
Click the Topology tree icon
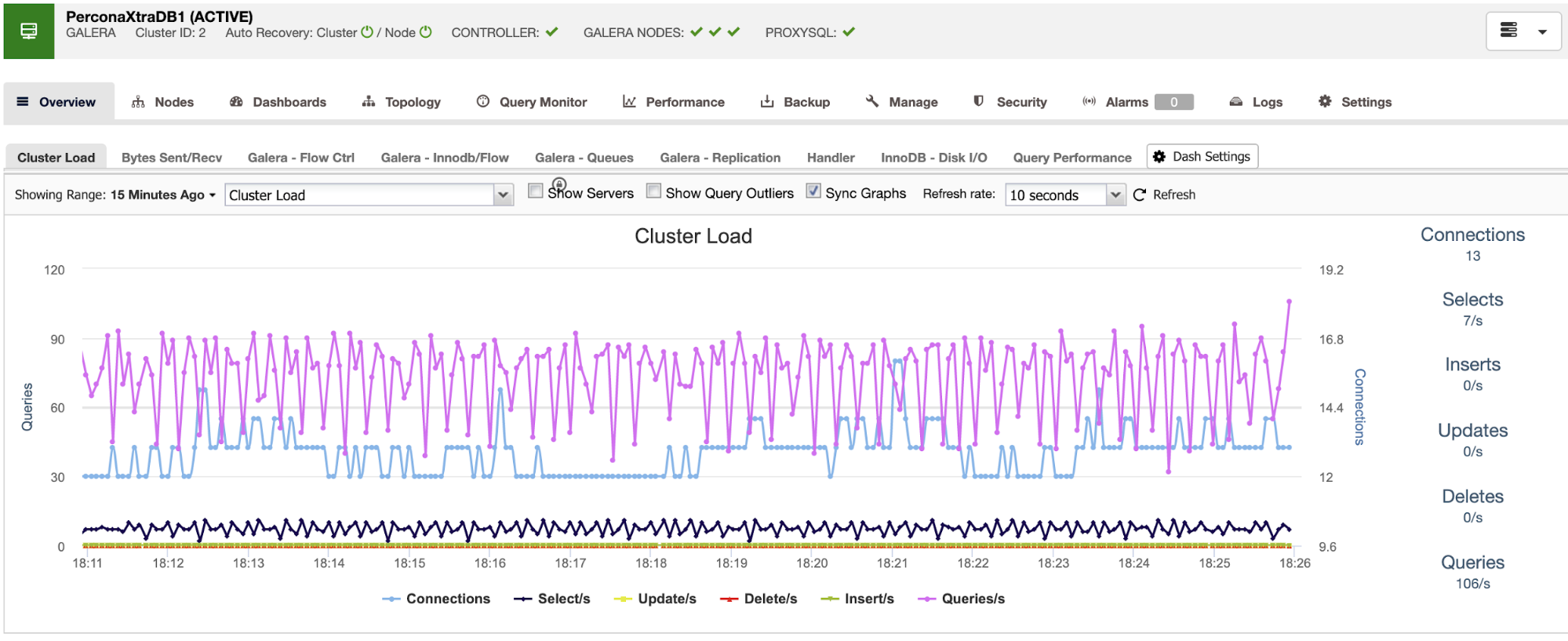[369, 101]
